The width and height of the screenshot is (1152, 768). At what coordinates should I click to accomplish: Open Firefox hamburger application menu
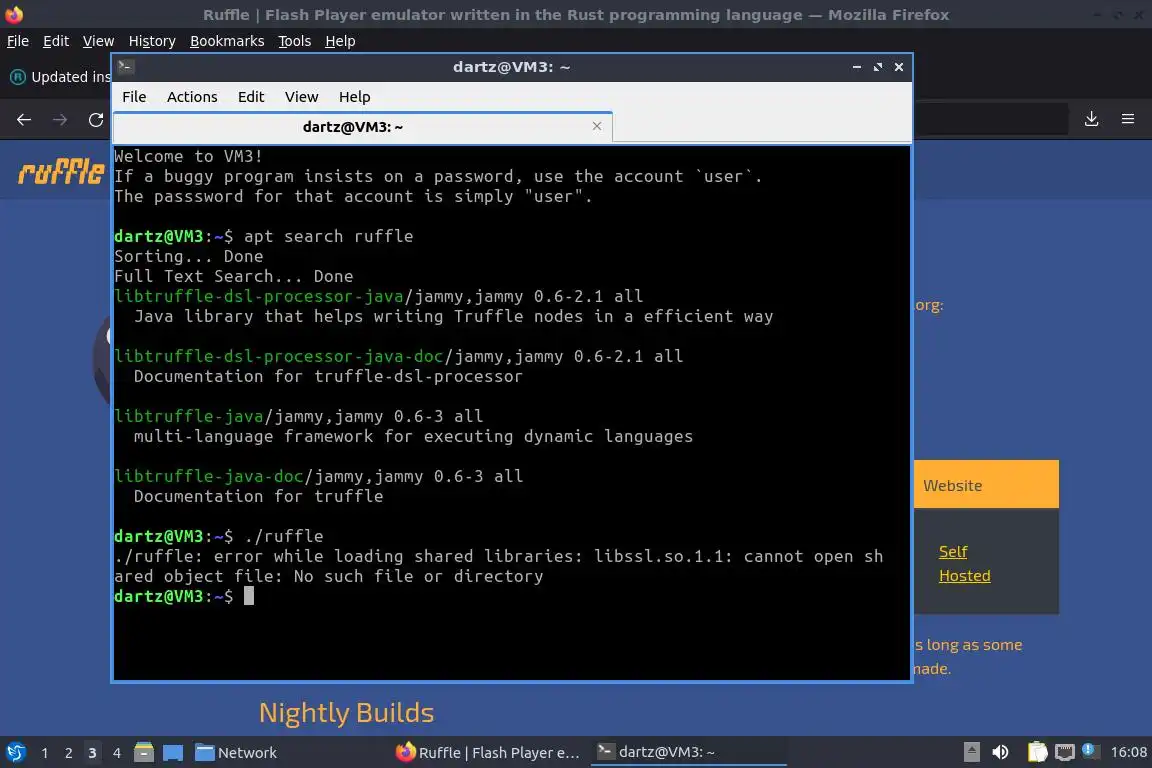pos(1128,118)
